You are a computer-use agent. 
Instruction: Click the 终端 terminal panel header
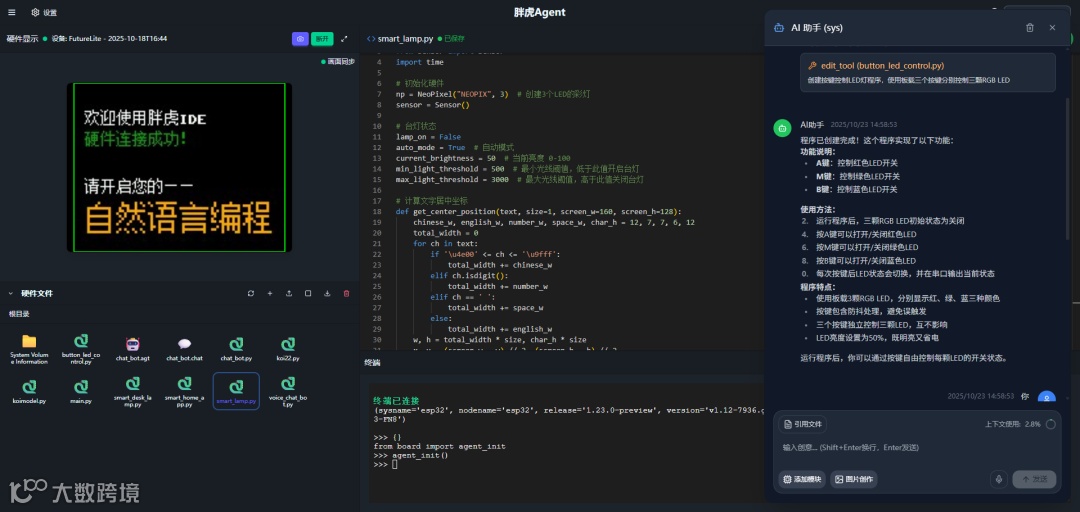pos(373,362)
